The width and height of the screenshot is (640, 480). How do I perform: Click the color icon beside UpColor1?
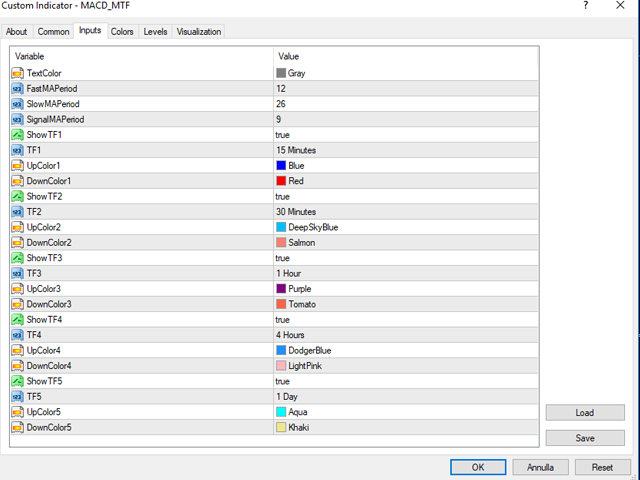18,166
